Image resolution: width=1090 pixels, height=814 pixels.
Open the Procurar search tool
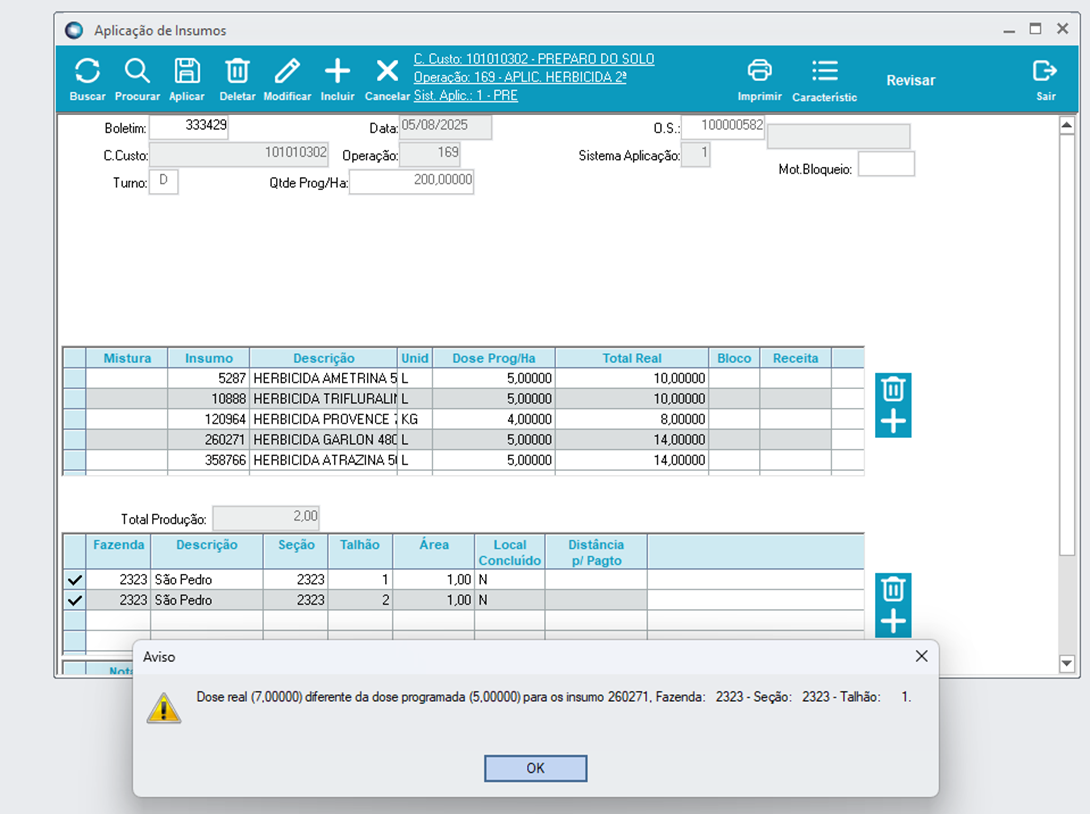(x=137, y=71)
